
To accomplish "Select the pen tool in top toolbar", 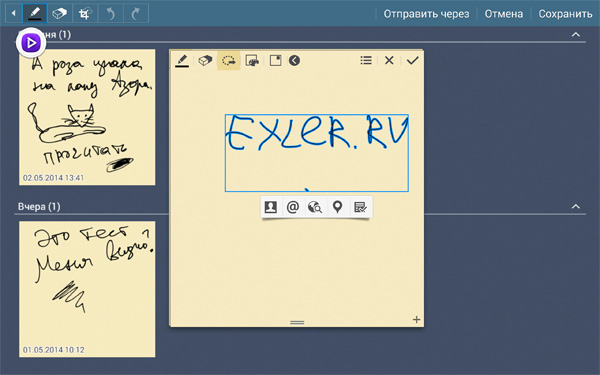I will point(34,14).
